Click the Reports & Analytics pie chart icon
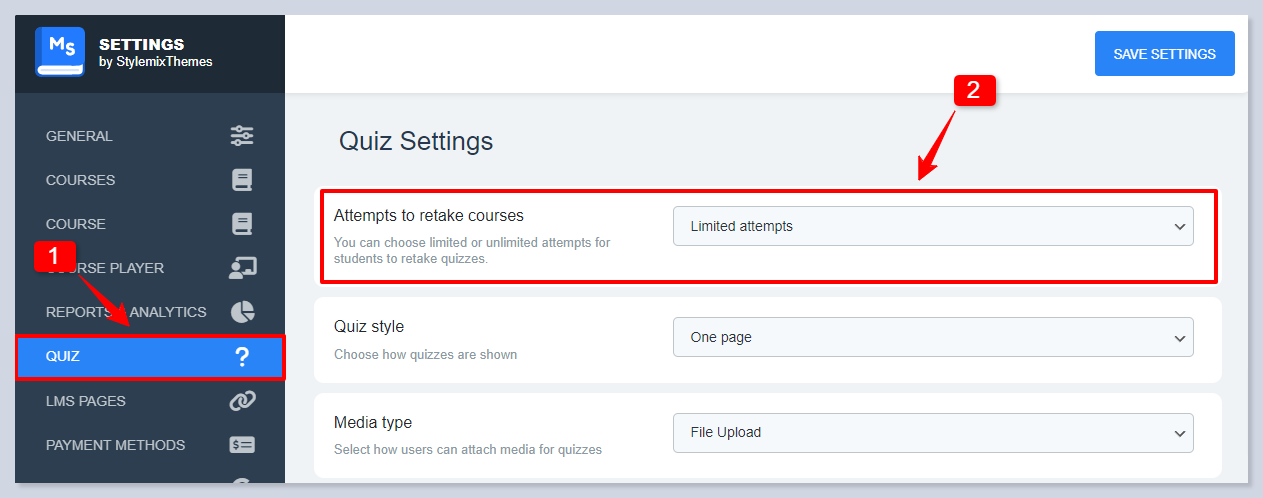This screenshot has width=1263, height=498. 242,312
